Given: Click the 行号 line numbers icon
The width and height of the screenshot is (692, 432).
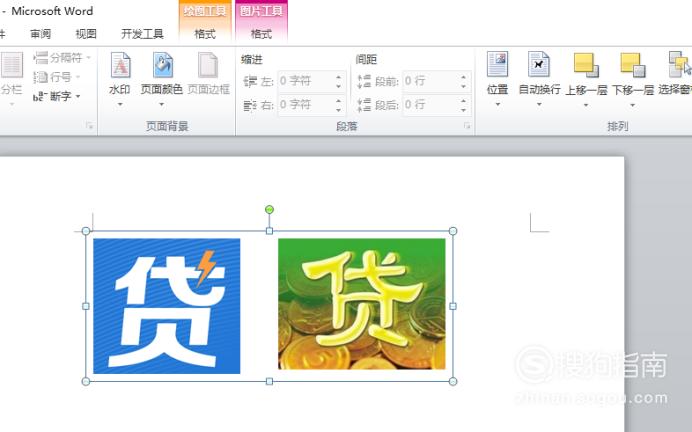Looking at the screenshot, I should tap(41, 77).
